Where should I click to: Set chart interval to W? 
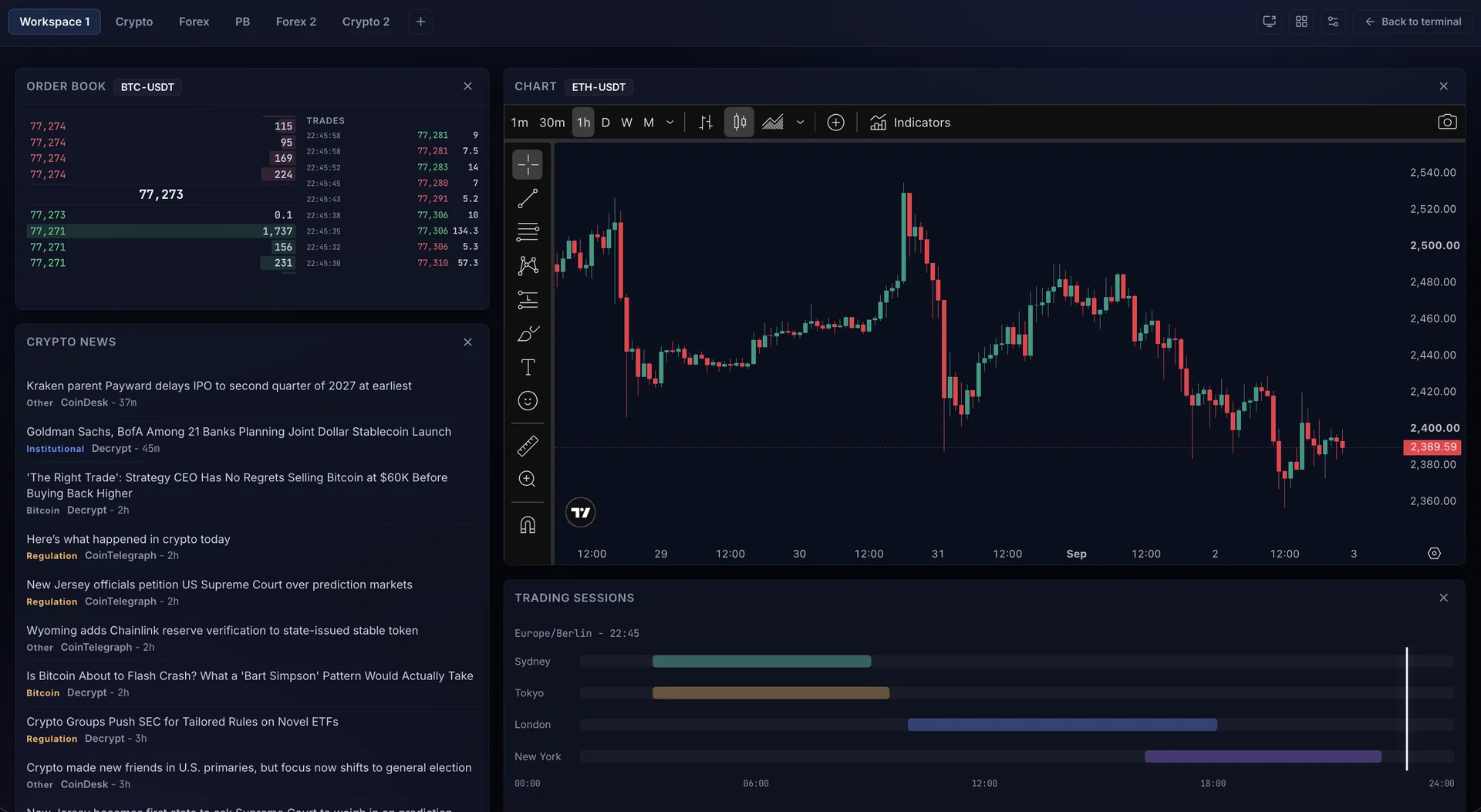(626, 123)
